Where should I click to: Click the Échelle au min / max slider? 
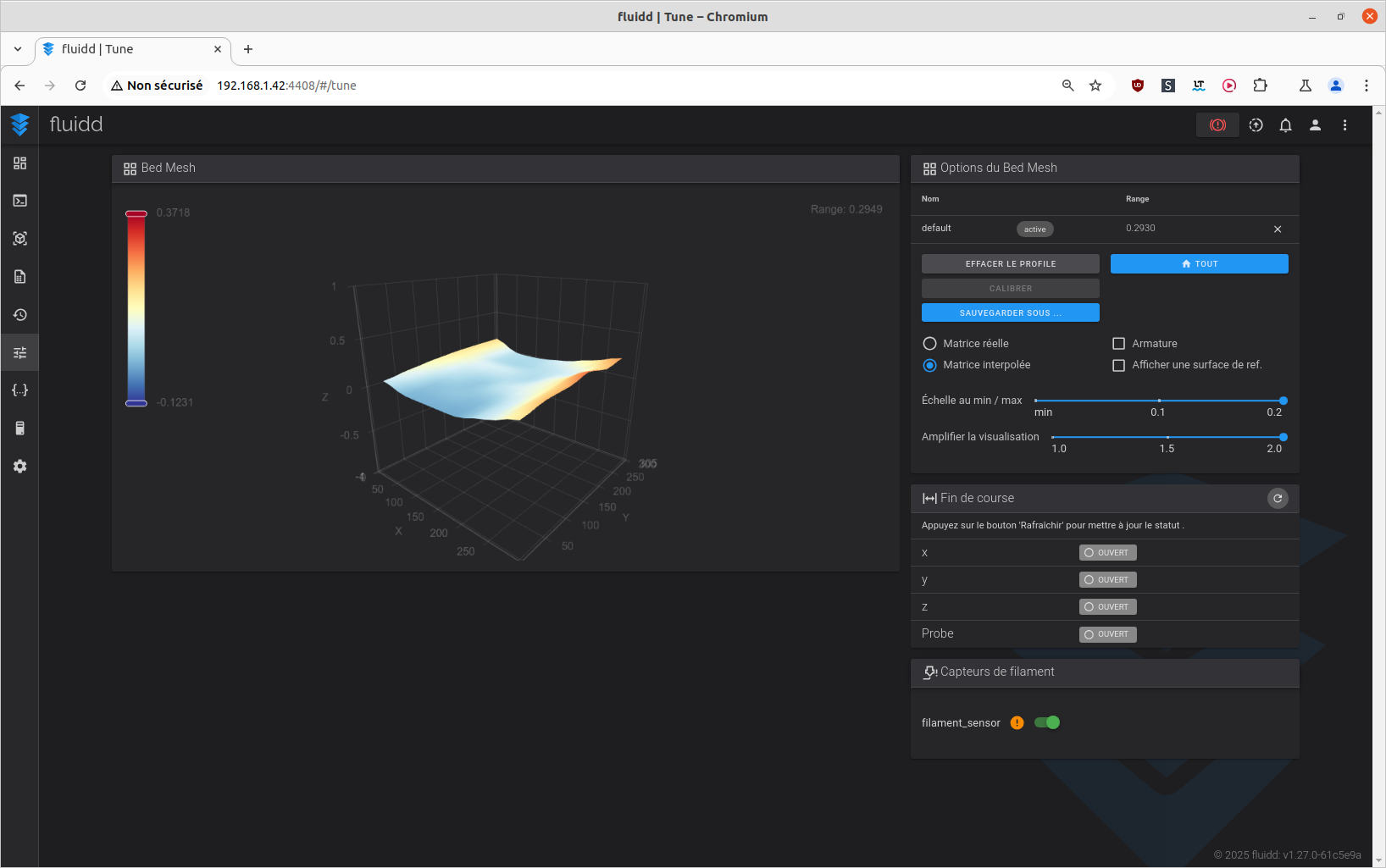click(1159, 401)
